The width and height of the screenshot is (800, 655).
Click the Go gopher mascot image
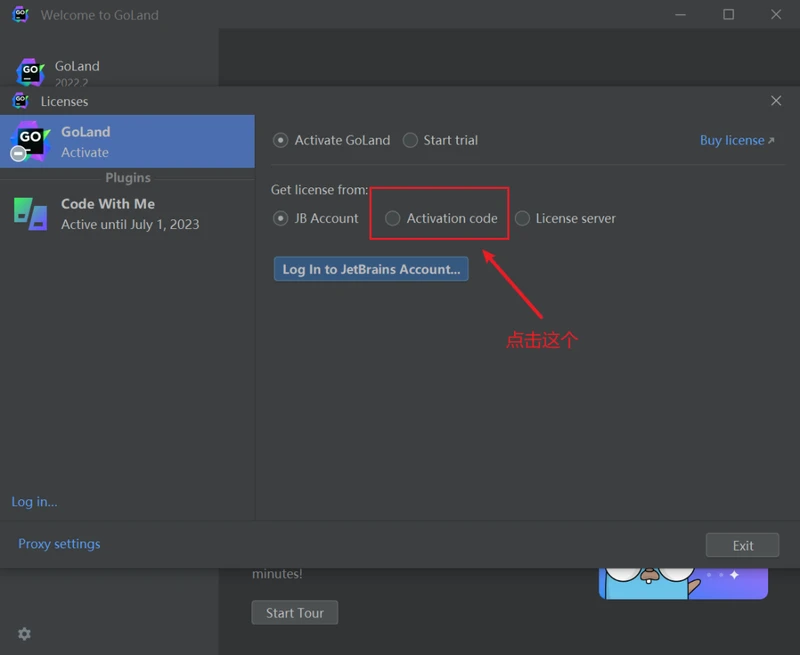(648, 582)
